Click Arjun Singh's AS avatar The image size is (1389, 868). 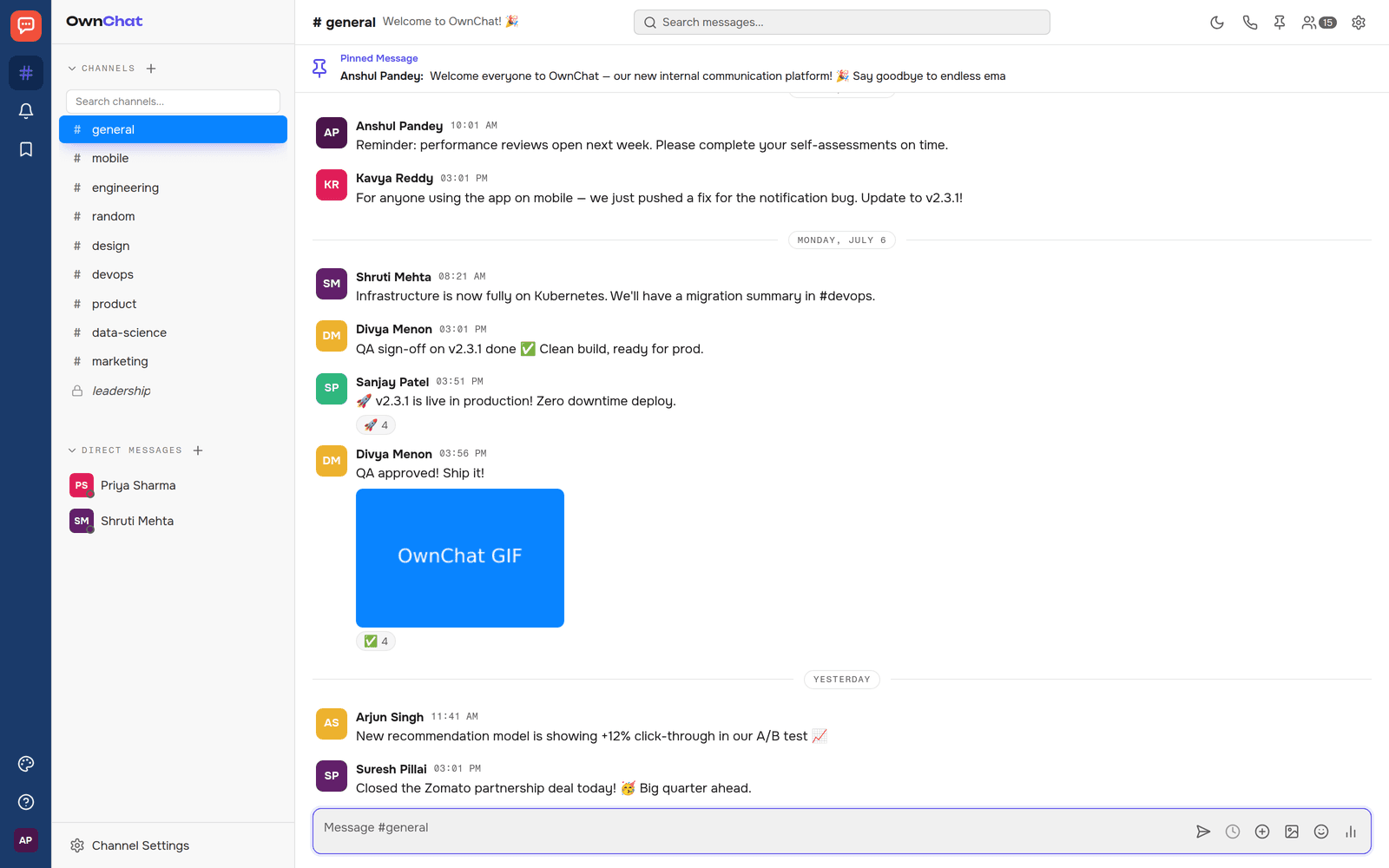(332, 723)
